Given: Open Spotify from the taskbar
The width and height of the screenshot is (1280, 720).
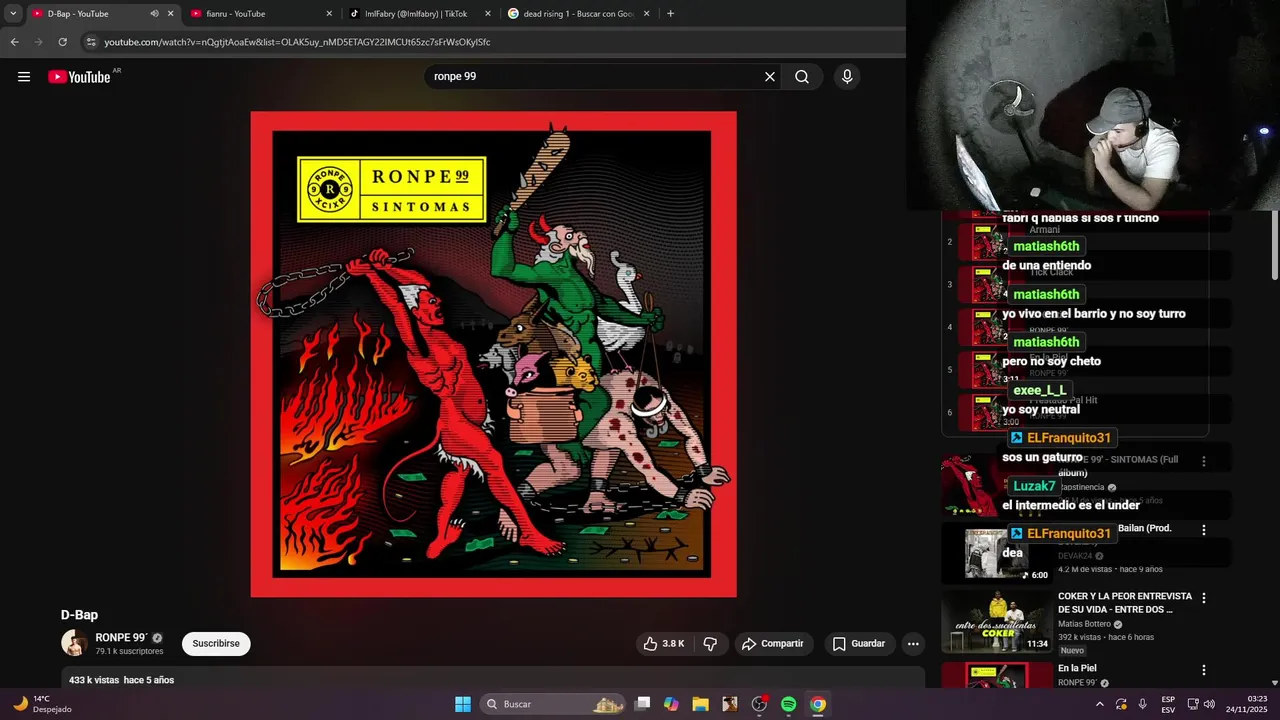Looking at the screenshot, I should (x=788, y=704).
